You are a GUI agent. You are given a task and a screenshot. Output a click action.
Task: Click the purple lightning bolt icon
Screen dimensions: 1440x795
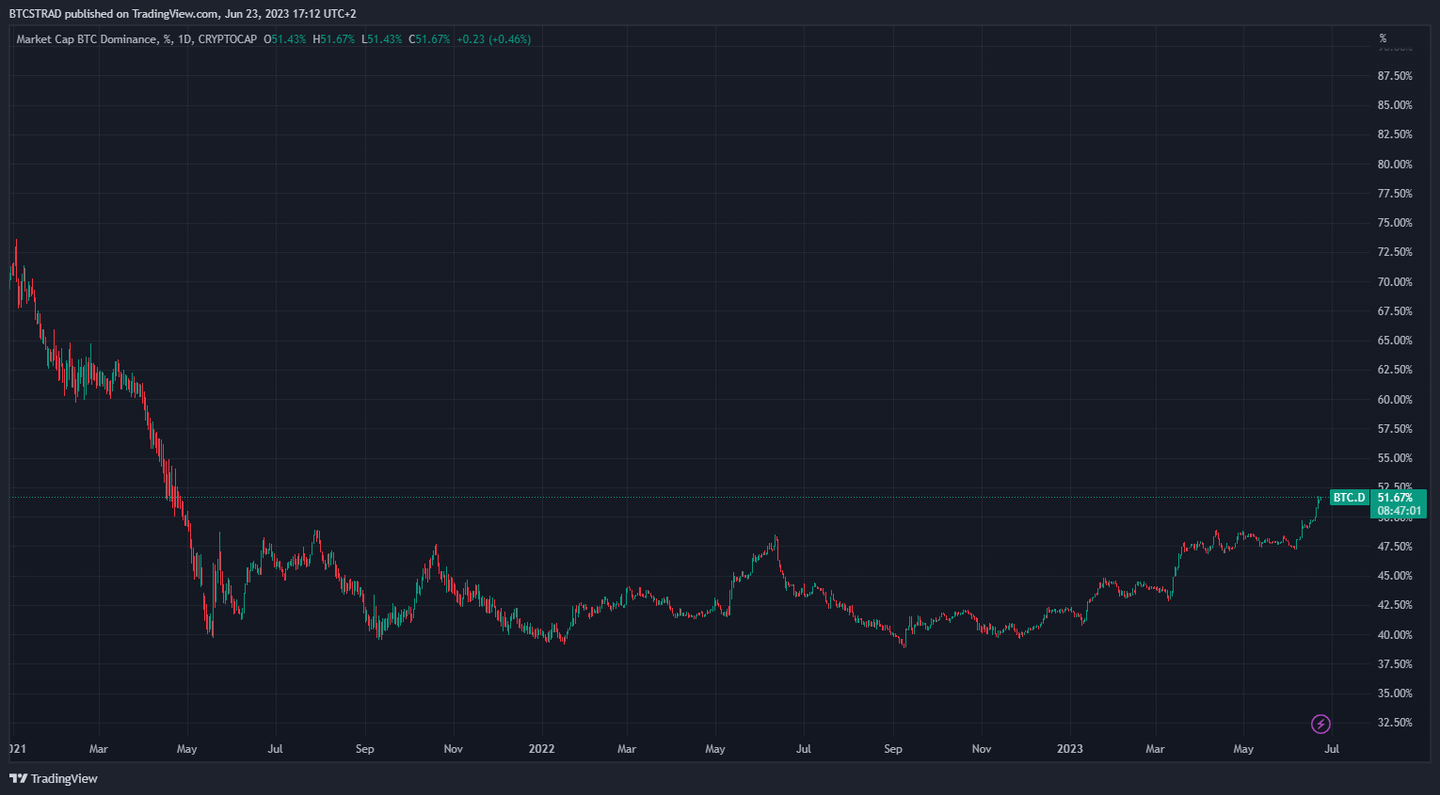pos(1320,723)
